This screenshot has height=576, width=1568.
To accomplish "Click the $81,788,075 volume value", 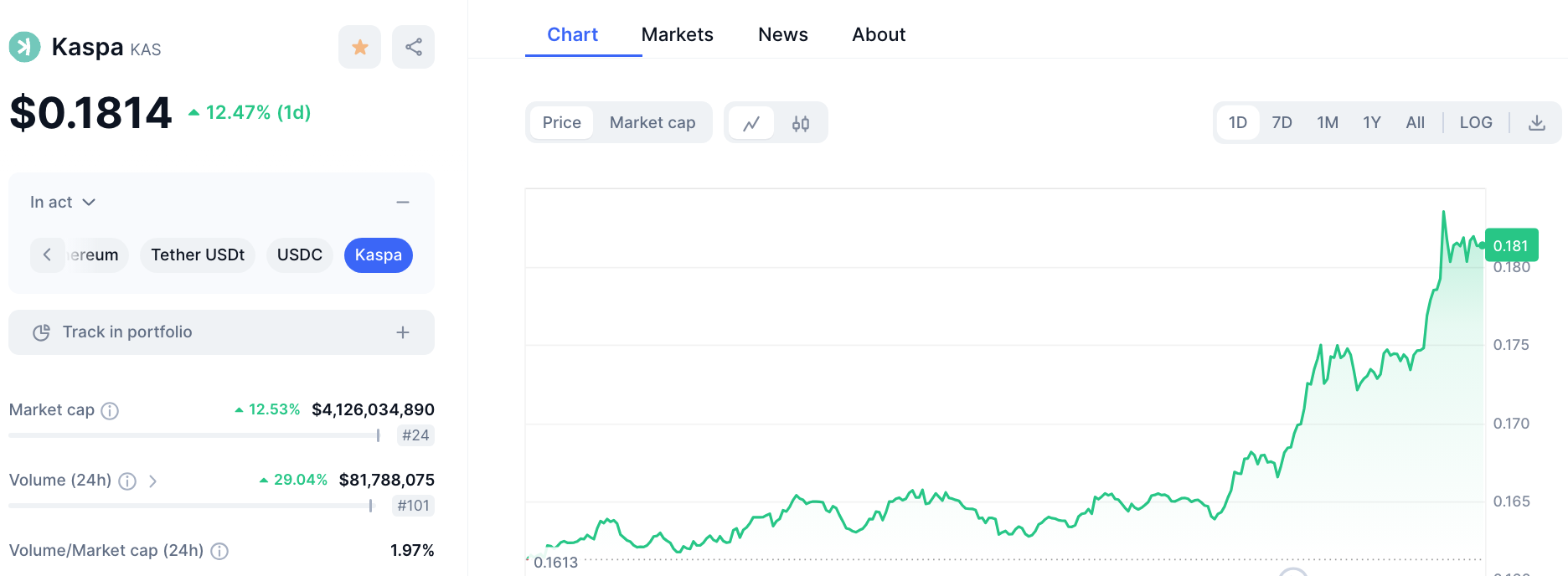I will [x=386, y=480].
